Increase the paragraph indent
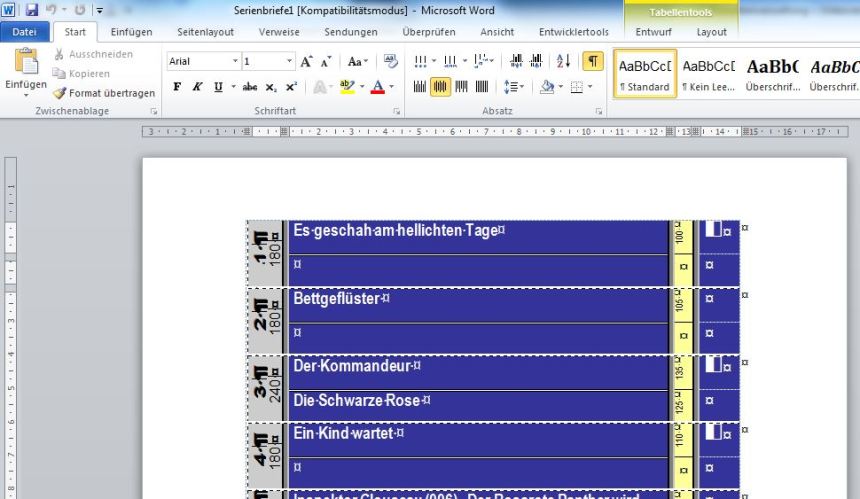 pos(536,61)
